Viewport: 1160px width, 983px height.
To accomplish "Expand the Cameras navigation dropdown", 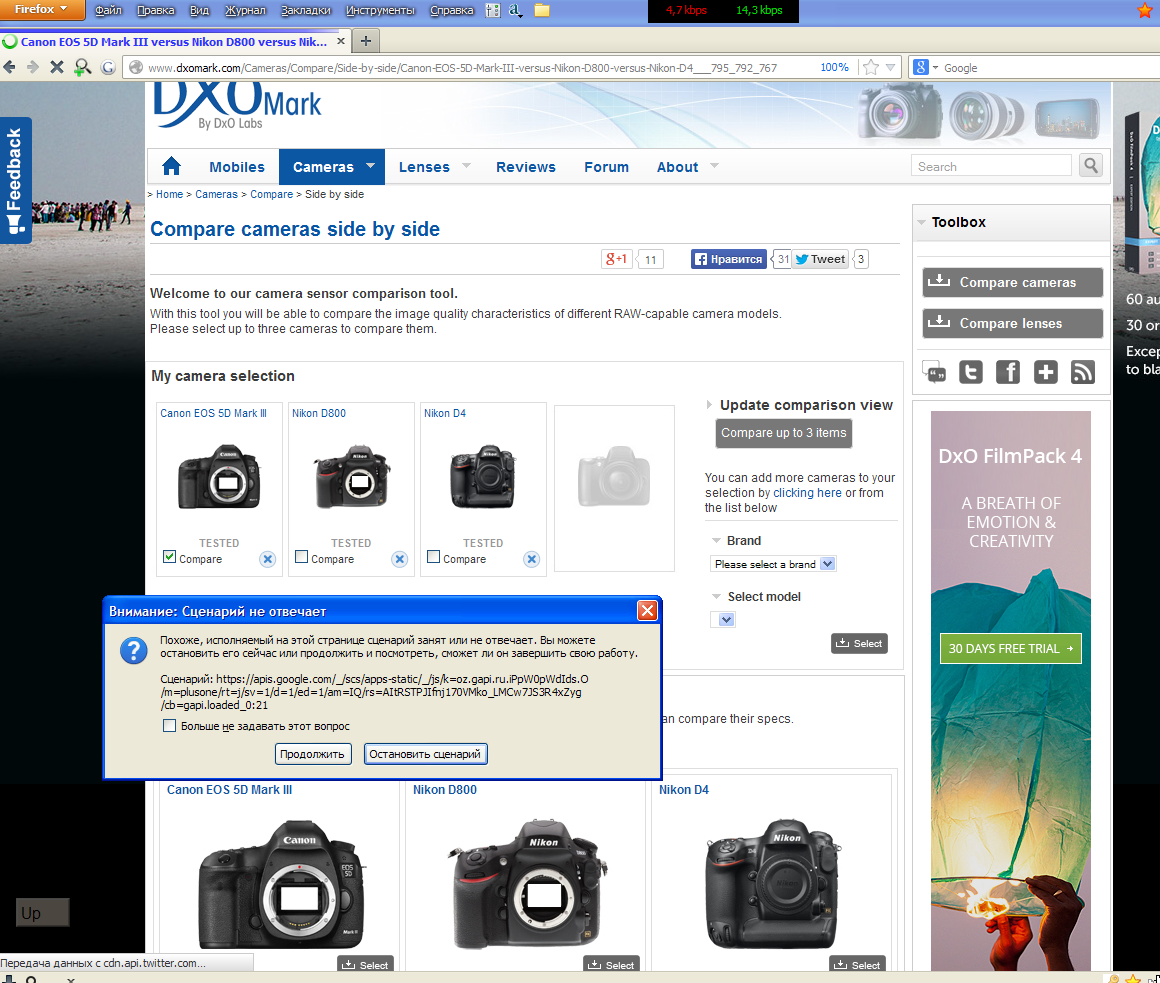I will point(371,166).
